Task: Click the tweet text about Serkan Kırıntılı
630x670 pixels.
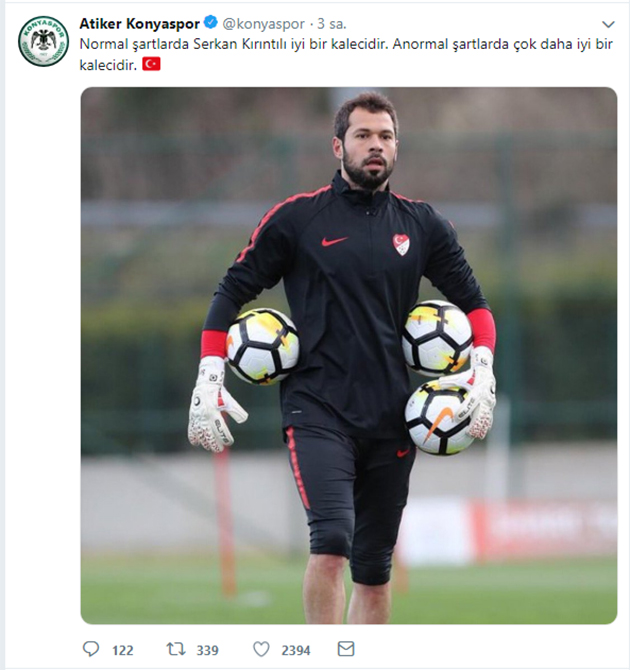Action: click(346, 54)
